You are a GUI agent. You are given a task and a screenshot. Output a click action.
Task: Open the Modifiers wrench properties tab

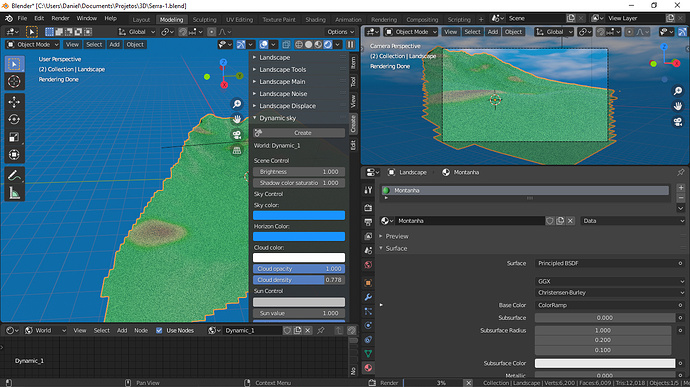coord(368,297)
